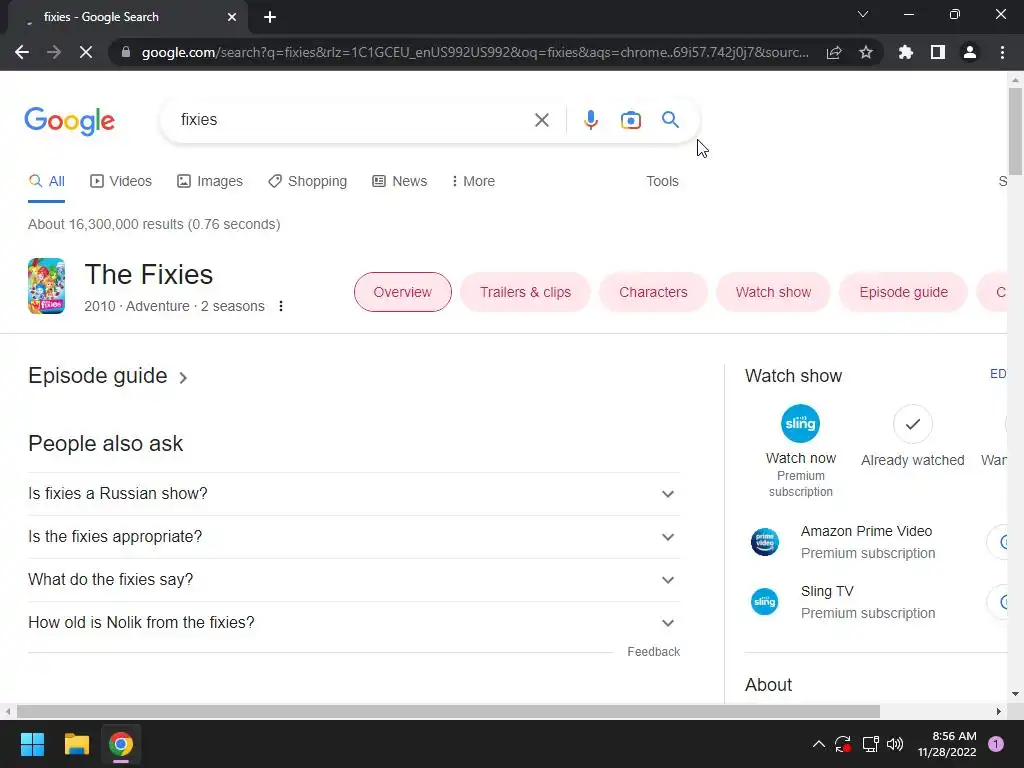Image resolution: width=1024 pixels, height=768 pixels.
Task: Click the Feedback link
Action: point(654,652)
